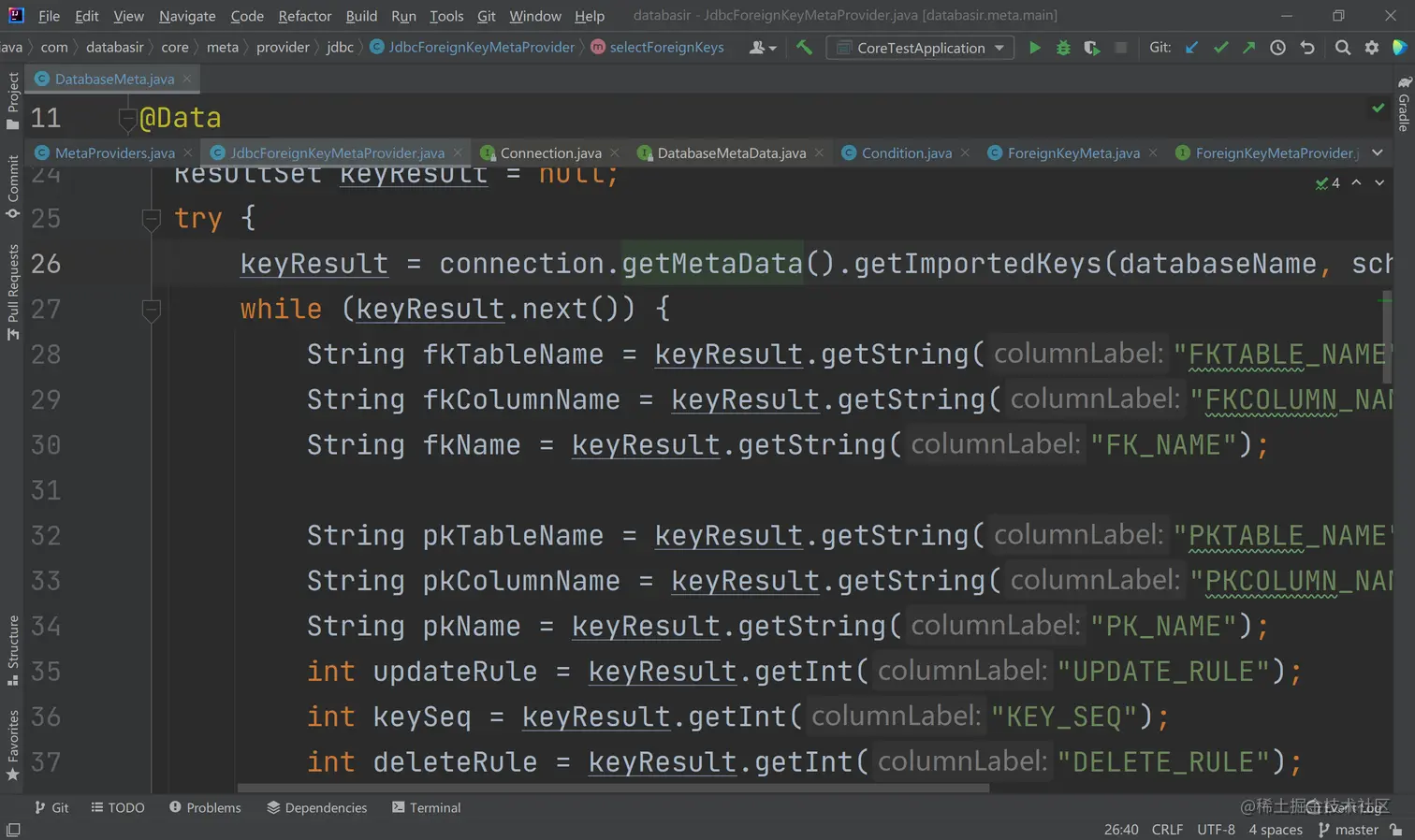Click the tool windows quick access icon
The width and height of the screenshot is (1415, 840).
[13, 830]
